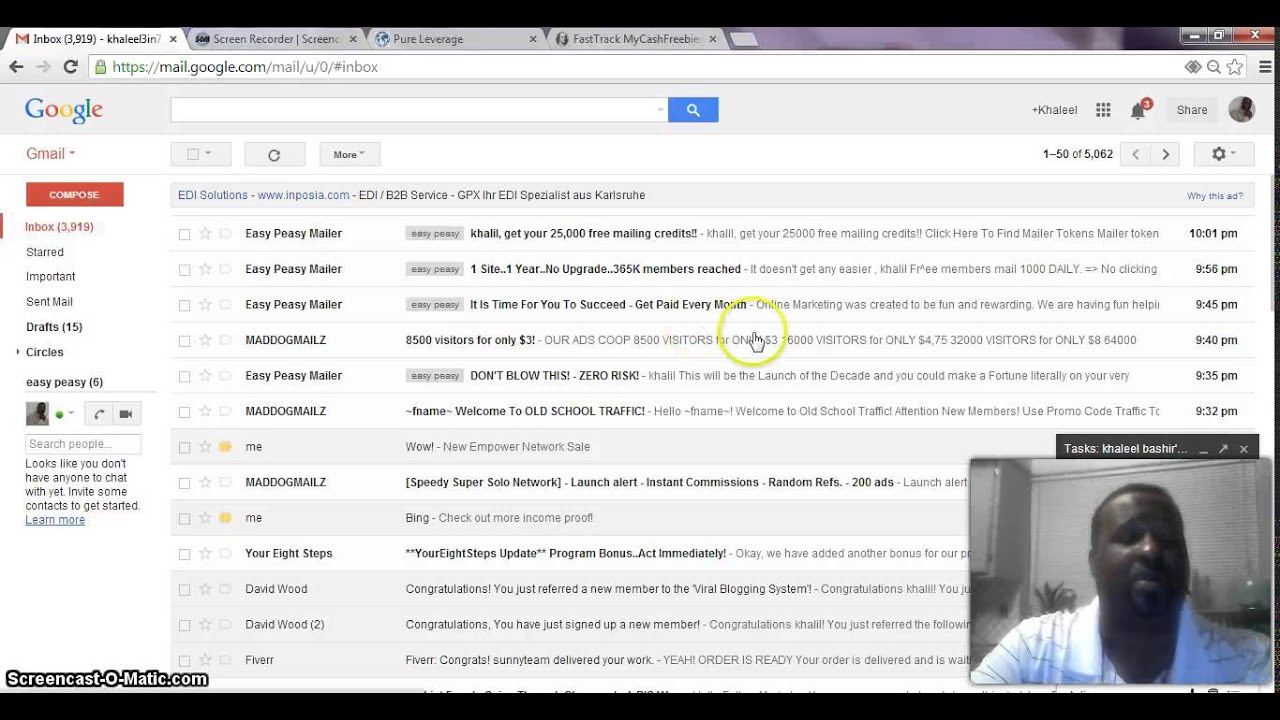Image resolution: width=1280 pixels, height=720 pixels.
Task: Star the Fiverr email
Action: (205, 660)
